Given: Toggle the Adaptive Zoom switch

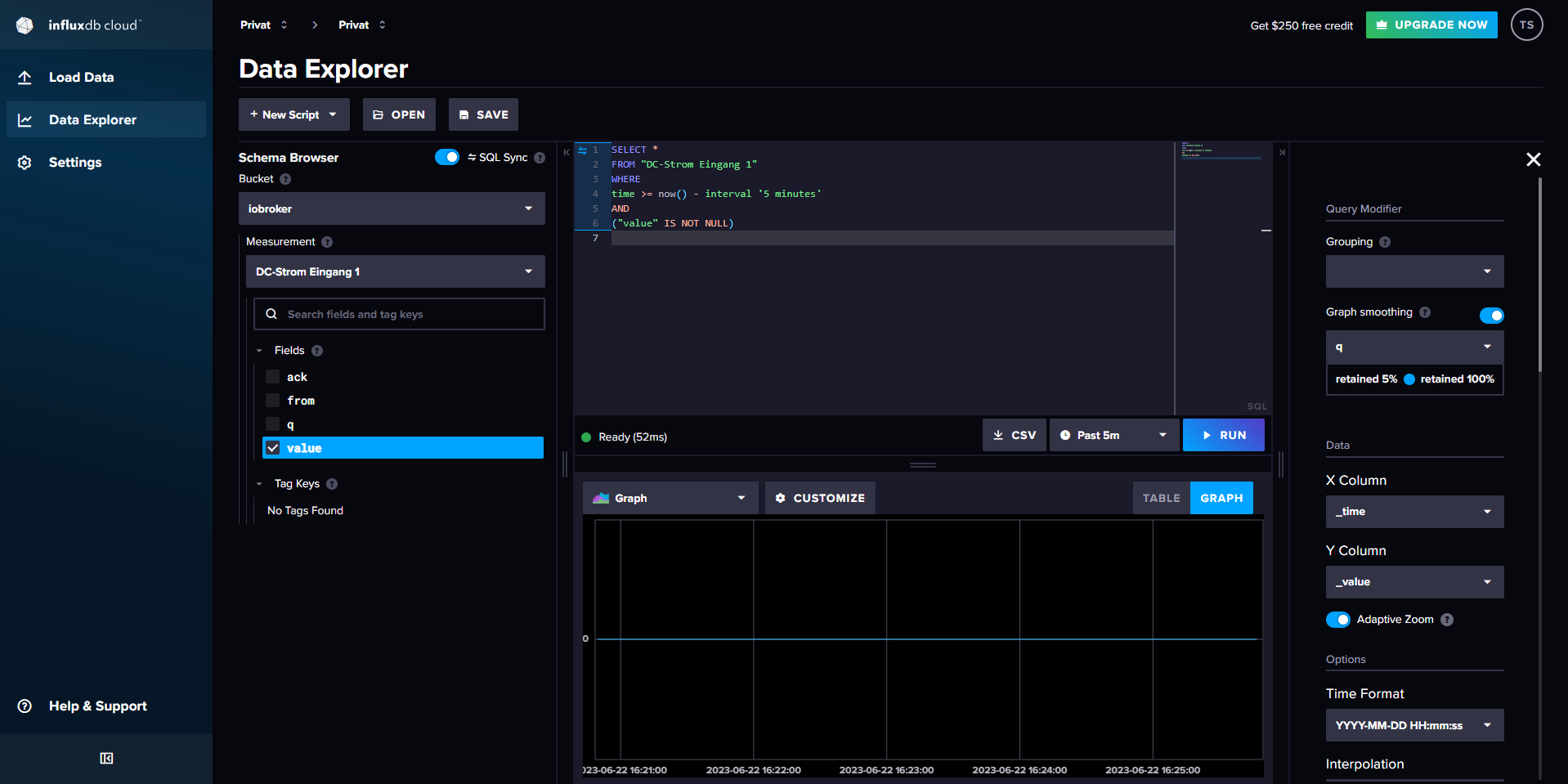Looking at the screenshot, I should pos(1338,620).
